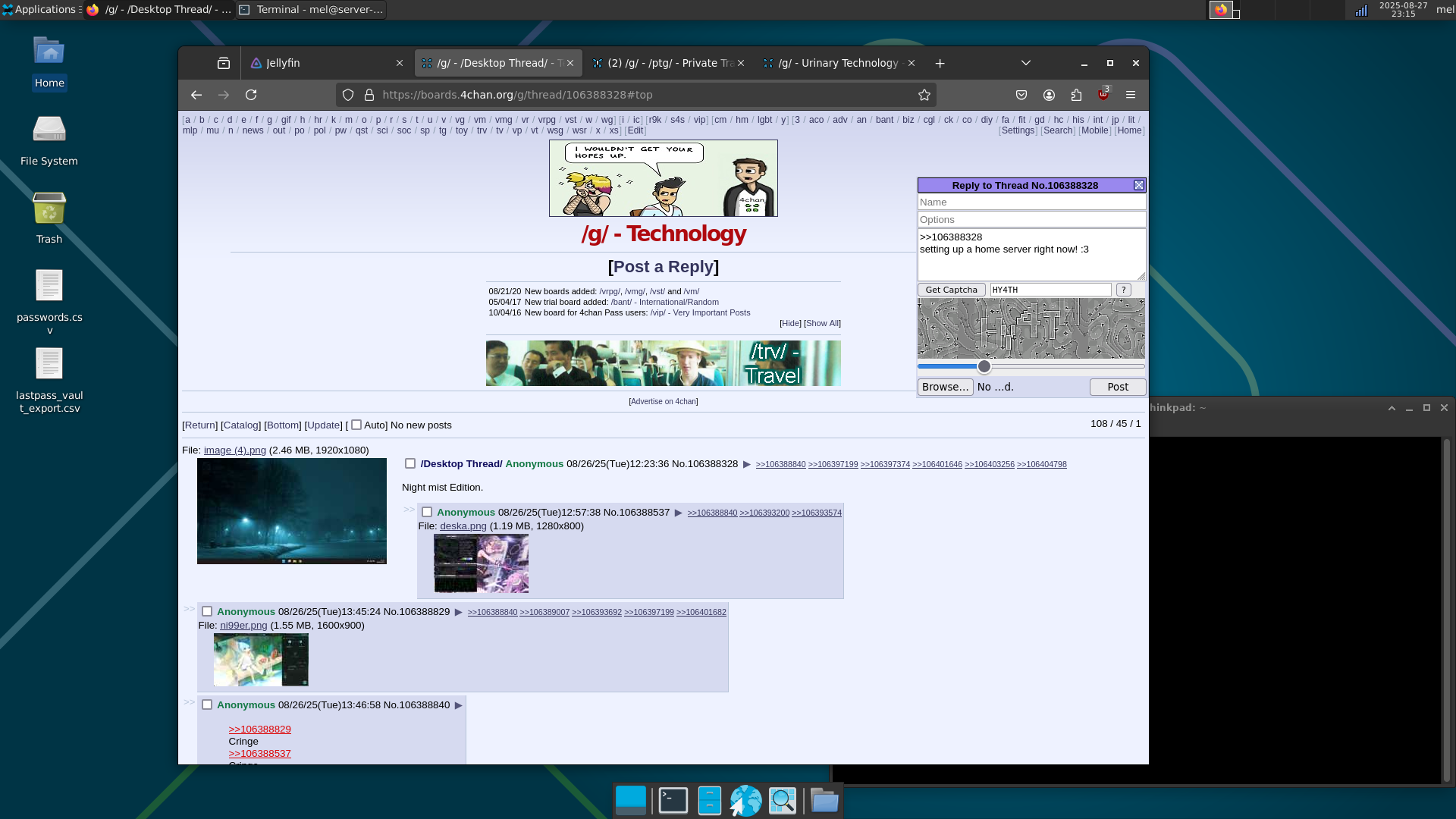Viewport: 1456px width, 819px height.
Task: Switch to the Jellyfin tab
Action: coord(318,63)
